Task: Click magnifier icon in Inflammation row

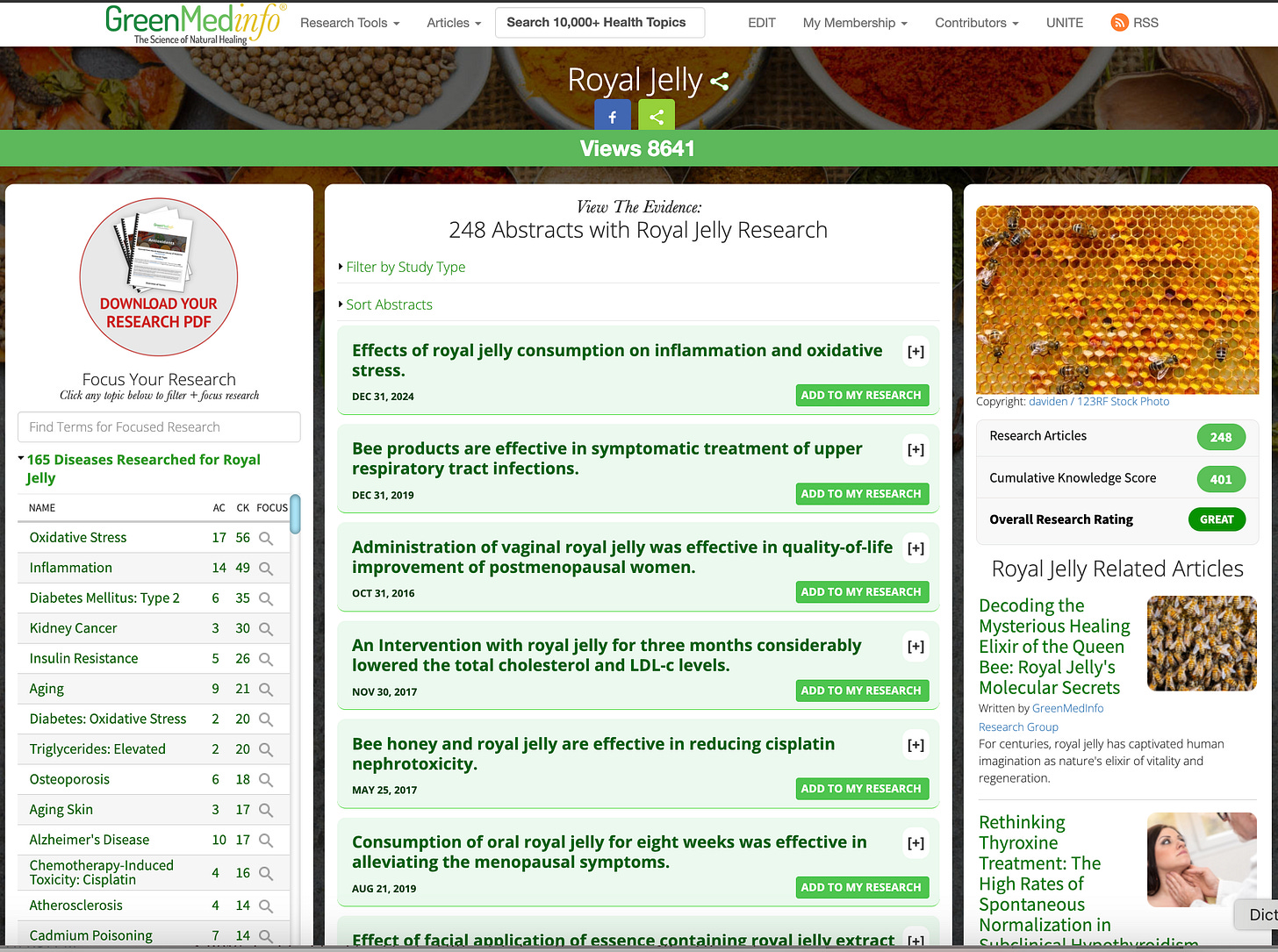Action: [266, 569]
